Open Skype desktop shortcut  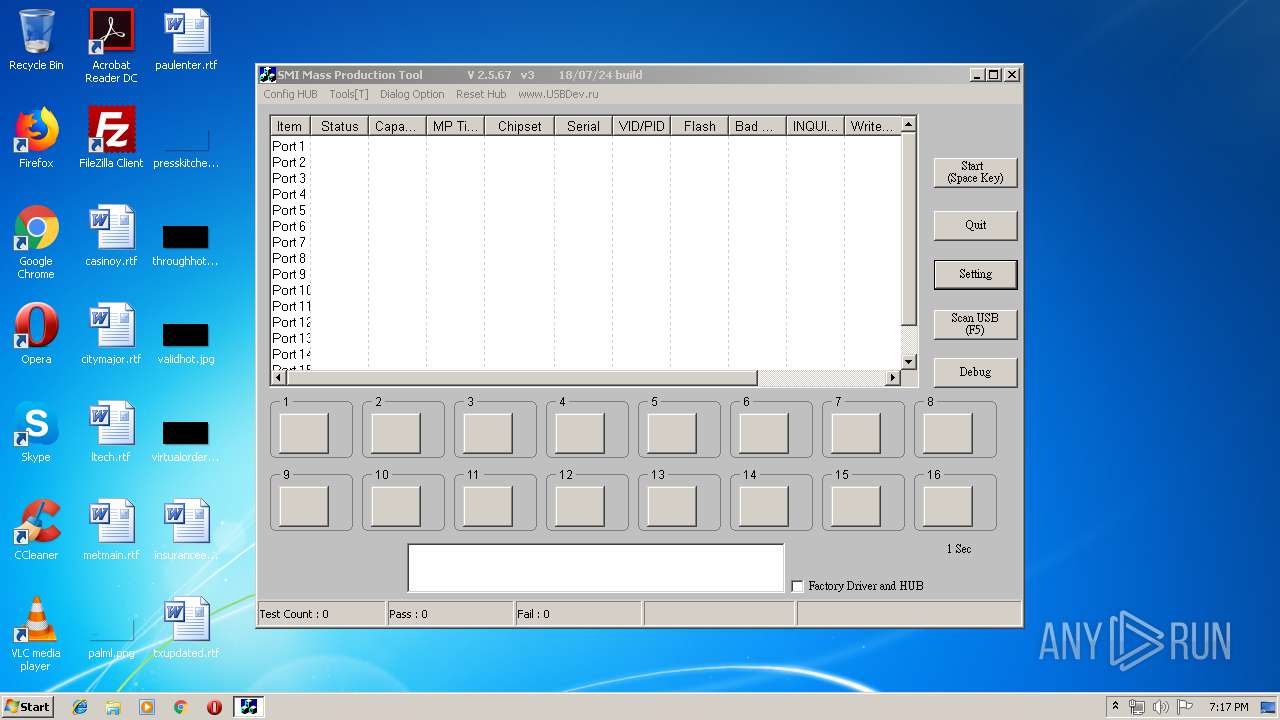pyautogui.click(x=36, y=432)
